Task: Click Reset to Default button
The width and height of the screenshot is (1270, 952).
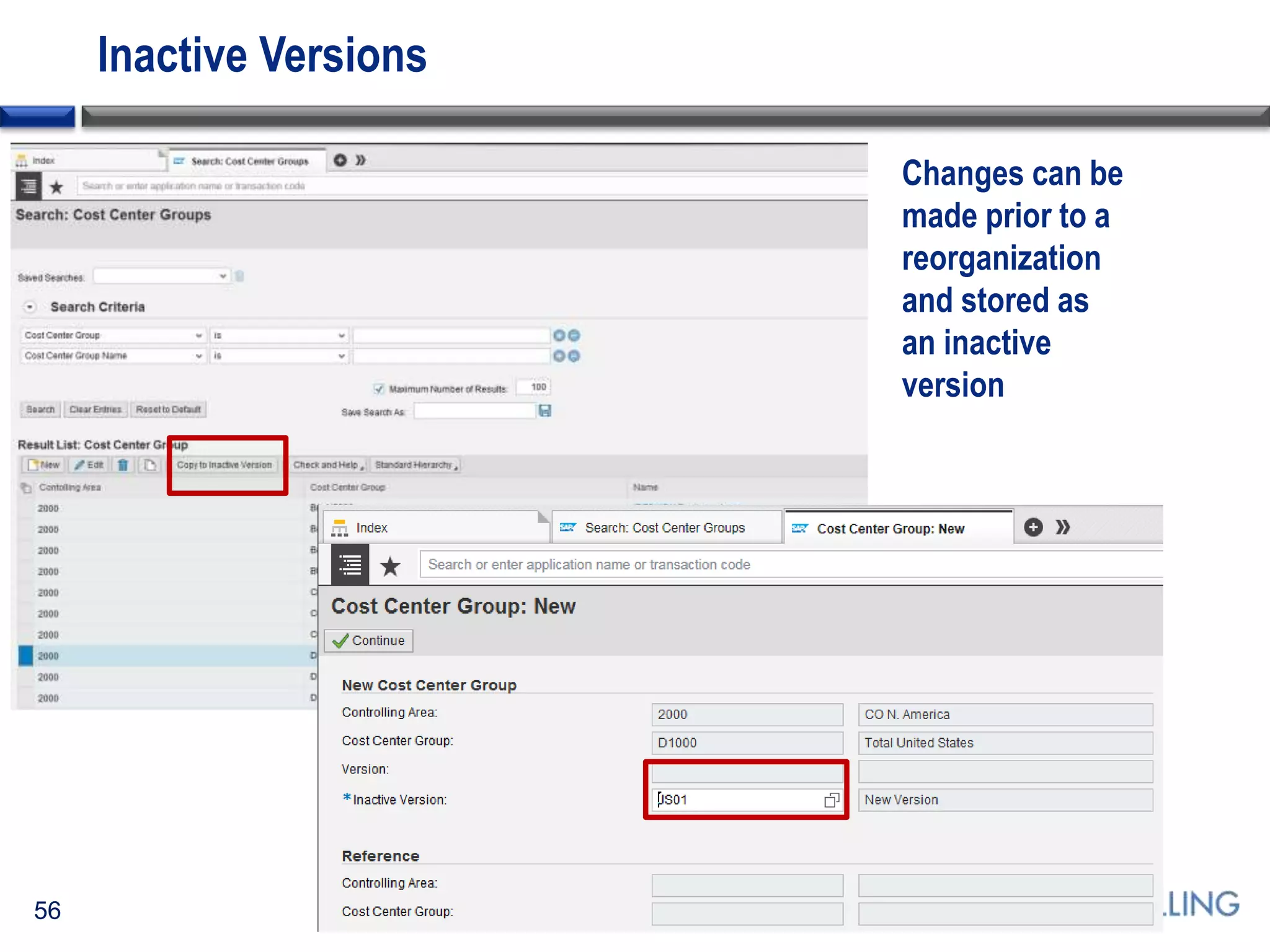Action: tap(168, 410)
